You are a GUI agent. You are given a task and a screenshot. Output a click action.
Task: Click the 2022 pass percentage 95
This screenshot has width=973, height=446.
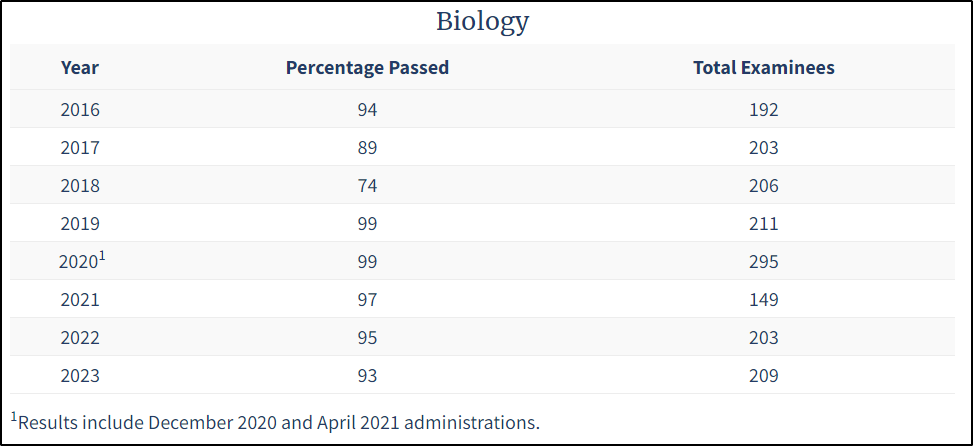coord(367,338)
